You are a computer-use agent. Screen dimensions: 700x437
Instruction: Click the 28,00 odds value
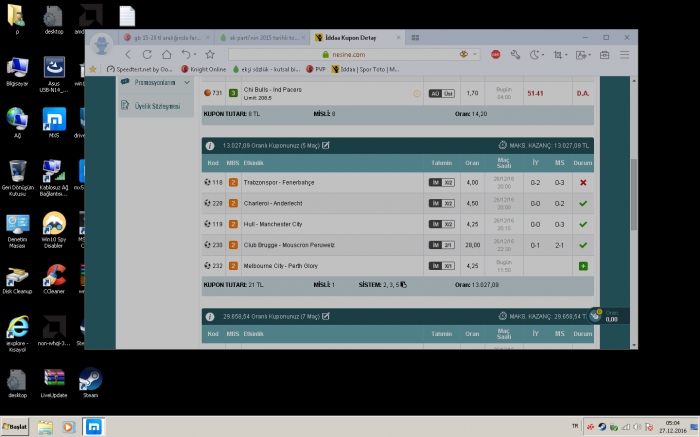[472, 245]
